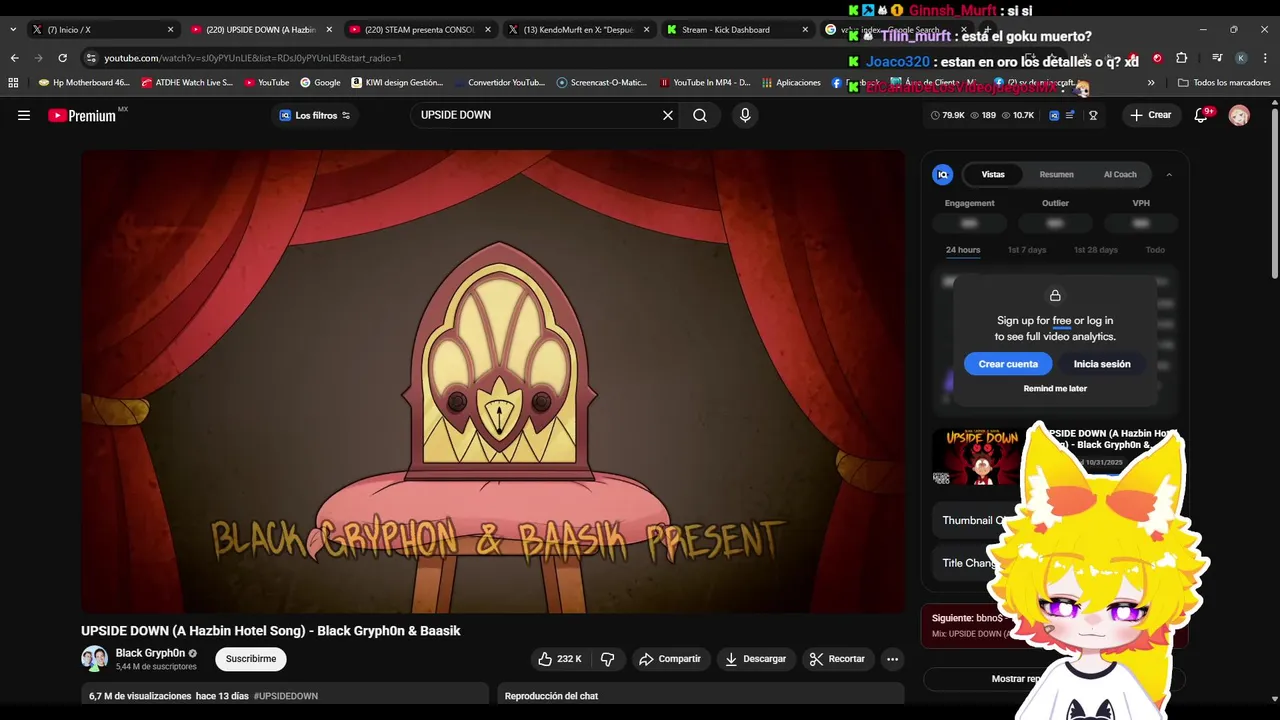
Task: Start voice search with the microphone
Action: pos(745,115)
